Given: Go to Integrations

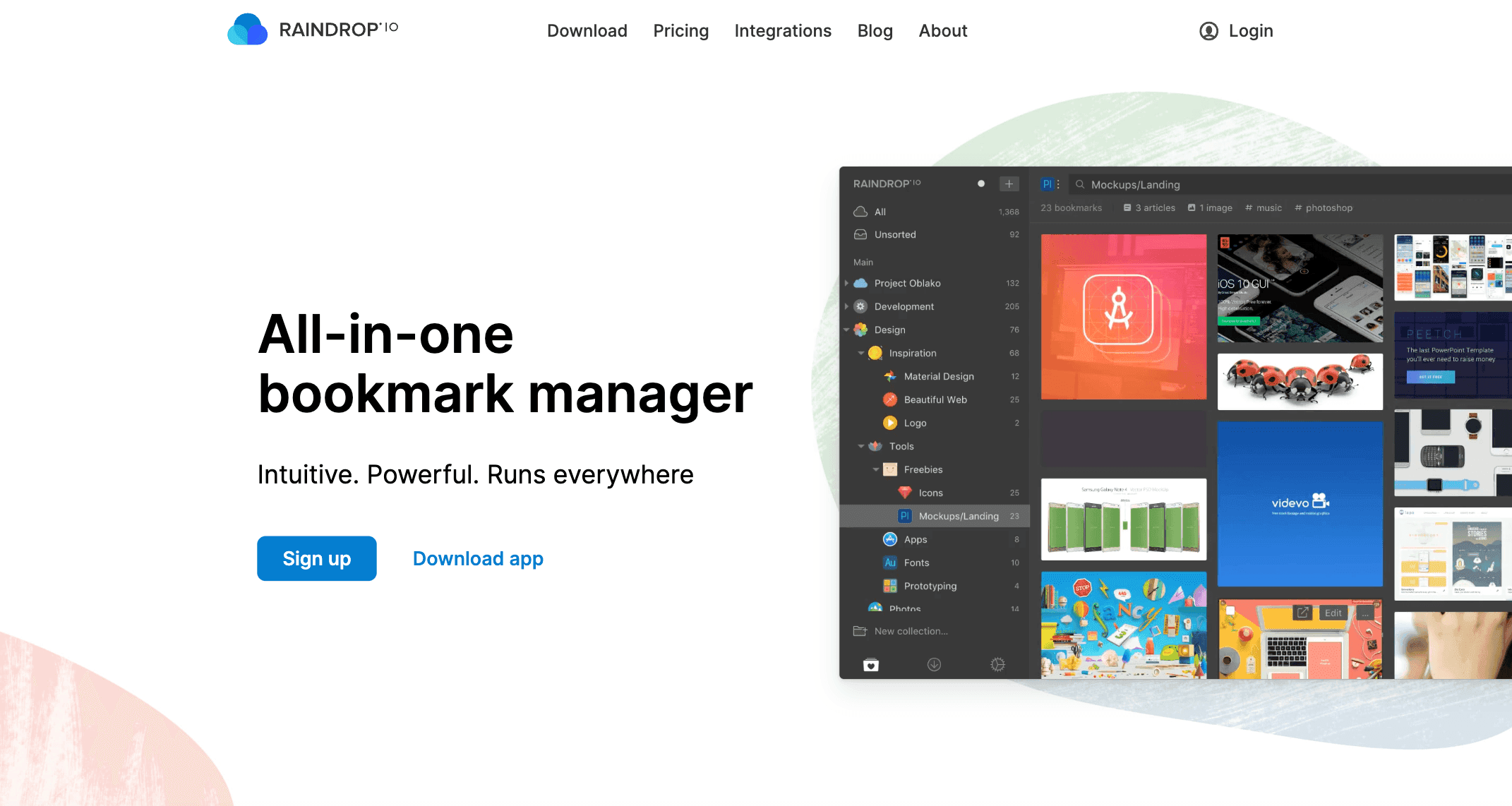Looking at the screenshot, I should (783, 31).
